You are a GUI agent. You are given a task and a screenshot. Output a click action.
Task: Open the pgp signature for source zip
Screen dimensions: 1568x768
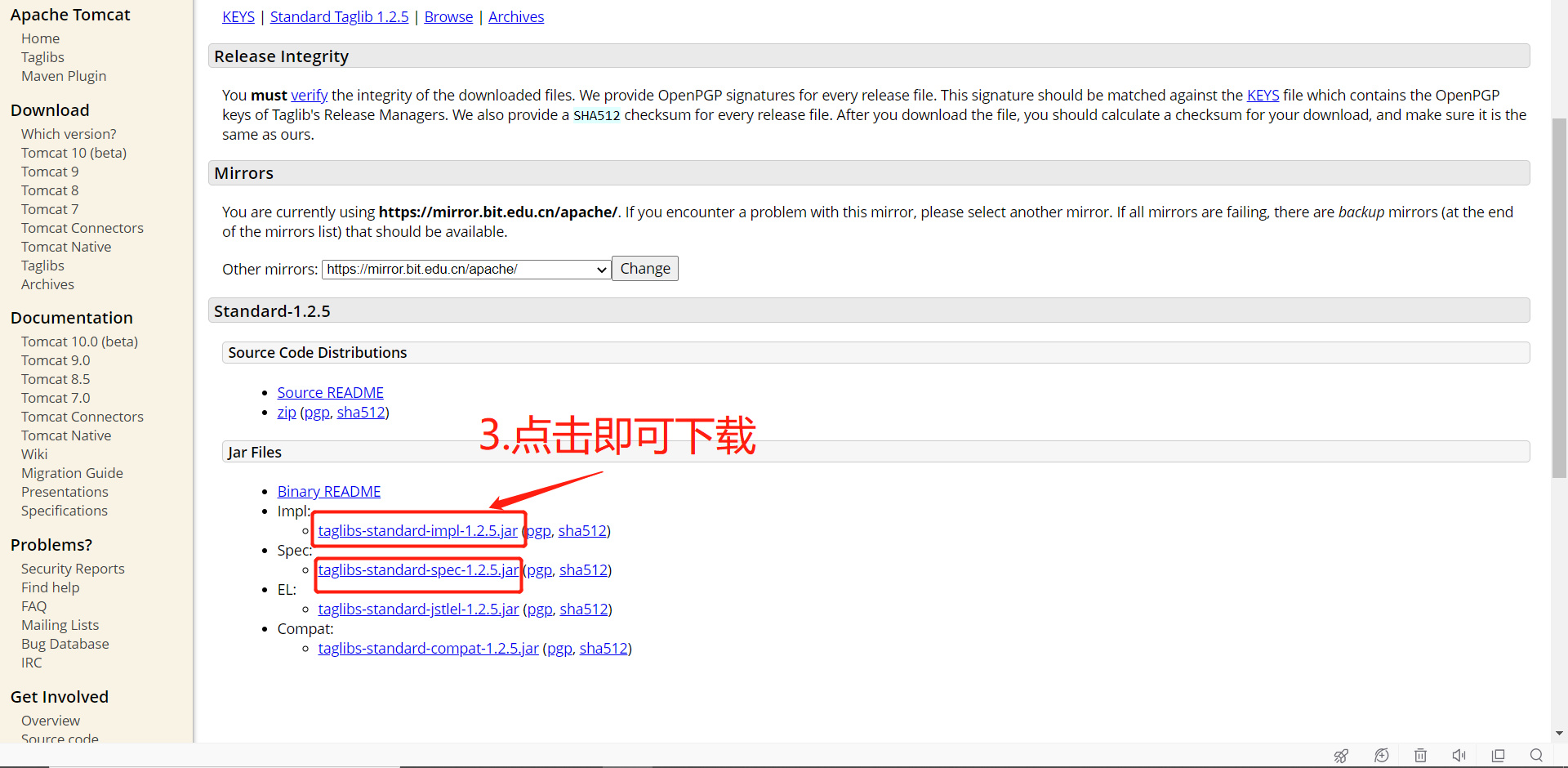316,413
